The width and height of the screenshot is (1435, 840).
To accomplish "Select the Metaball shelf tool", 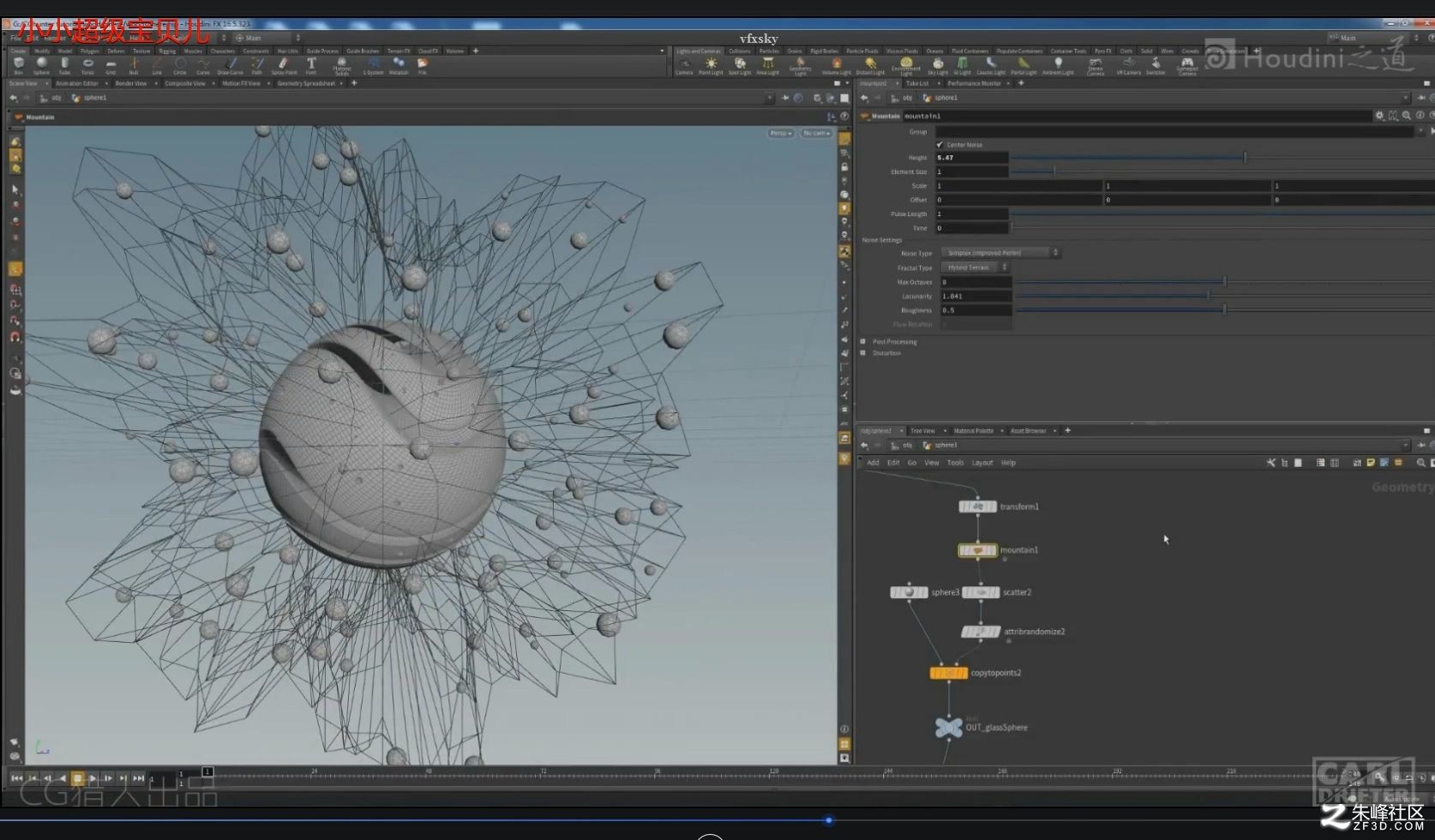I will pos(399,66).
